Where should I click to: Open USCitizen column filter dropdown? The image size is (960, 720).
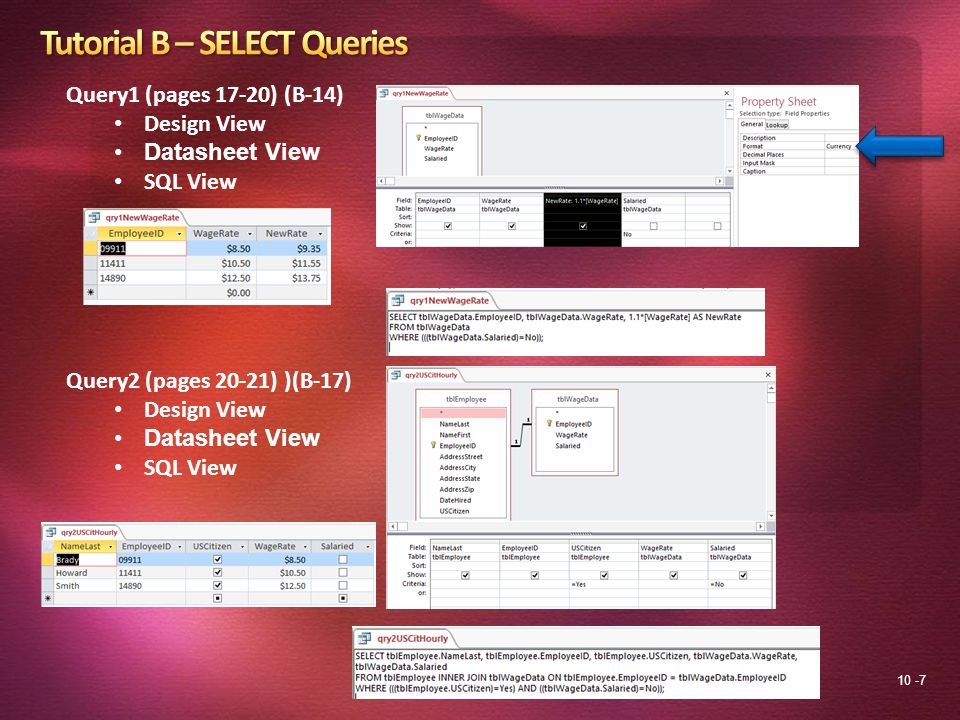(242, 547)
